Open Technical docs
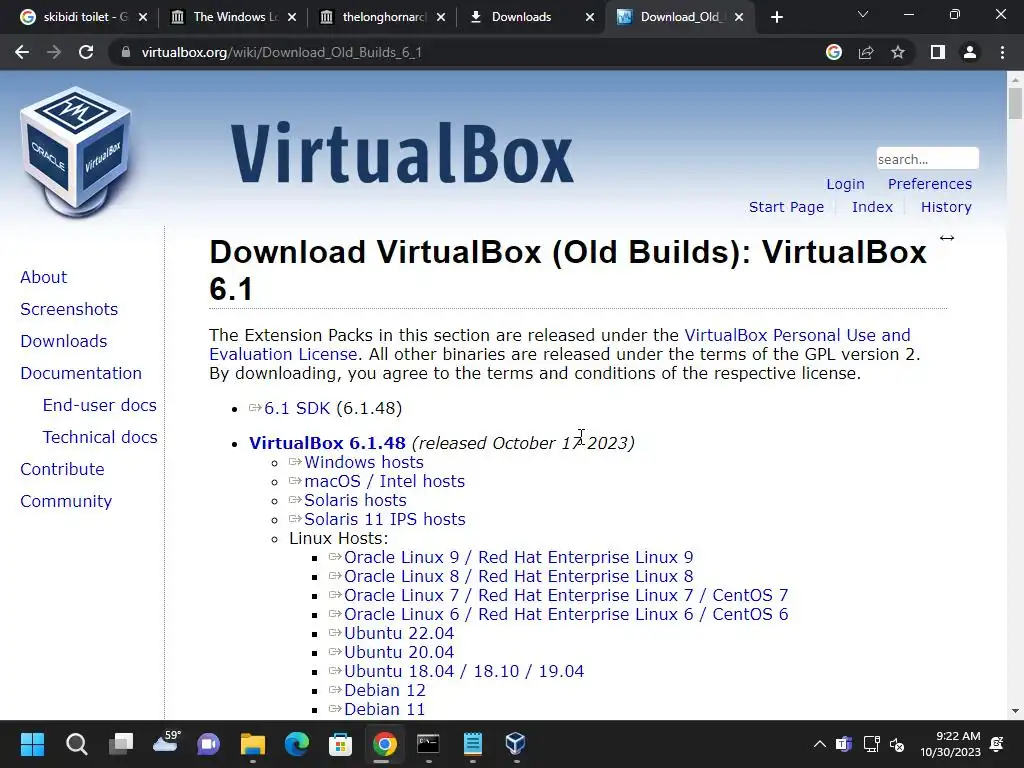 coord(100,437)
